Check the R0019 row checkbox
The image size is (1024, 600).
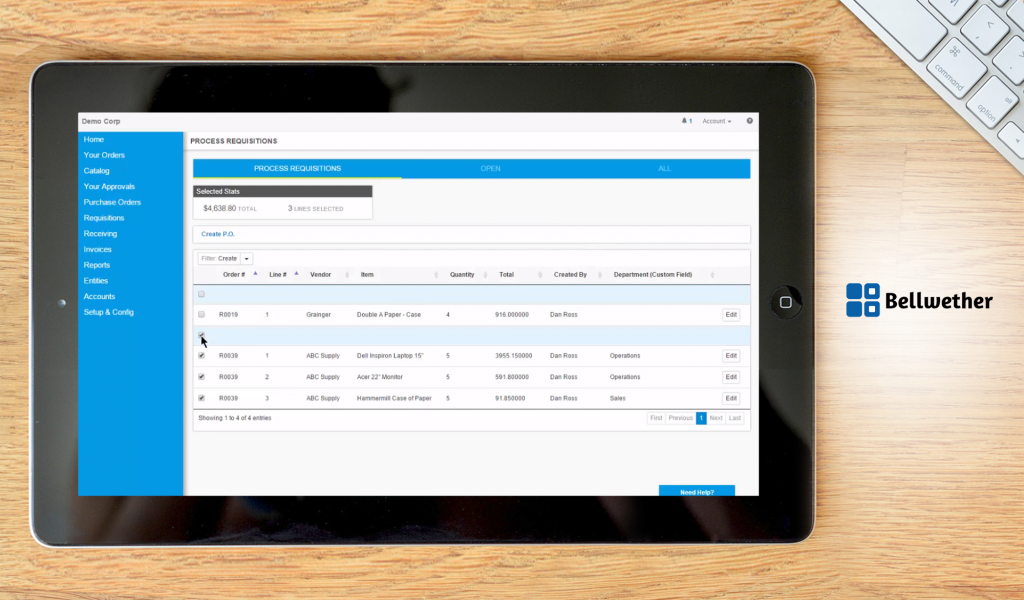tap(201, 314)
